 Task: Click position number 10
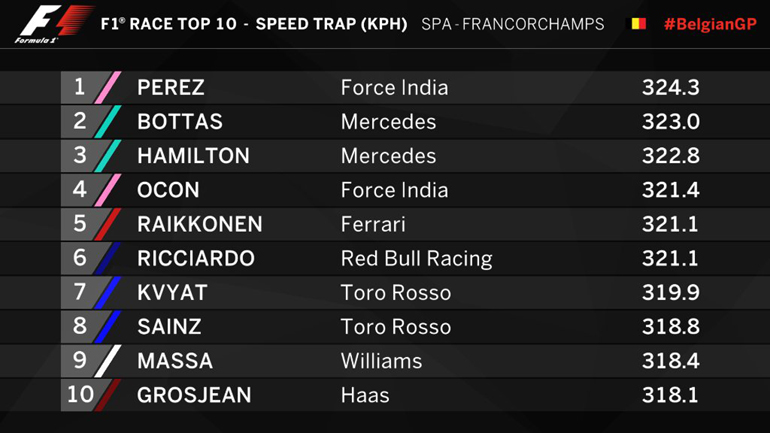(79, 395)
